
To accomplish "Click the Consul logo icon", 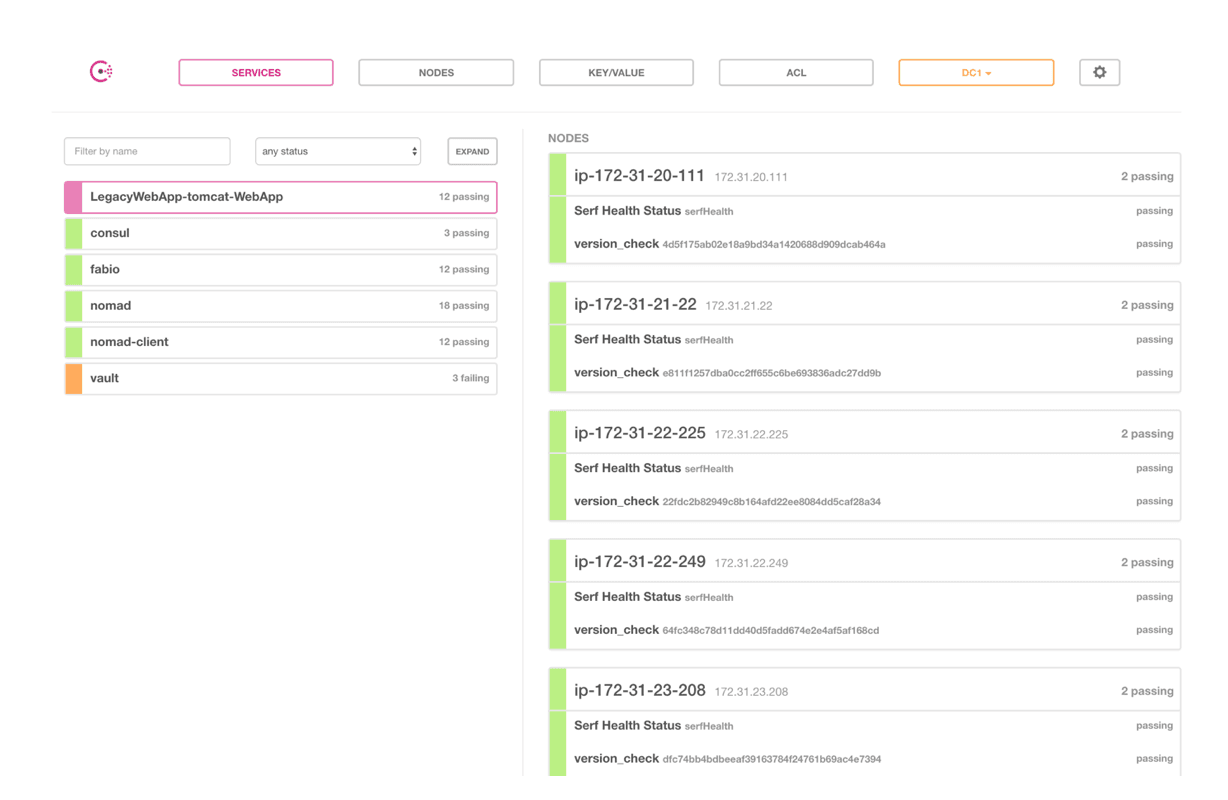I will (101, 72).
